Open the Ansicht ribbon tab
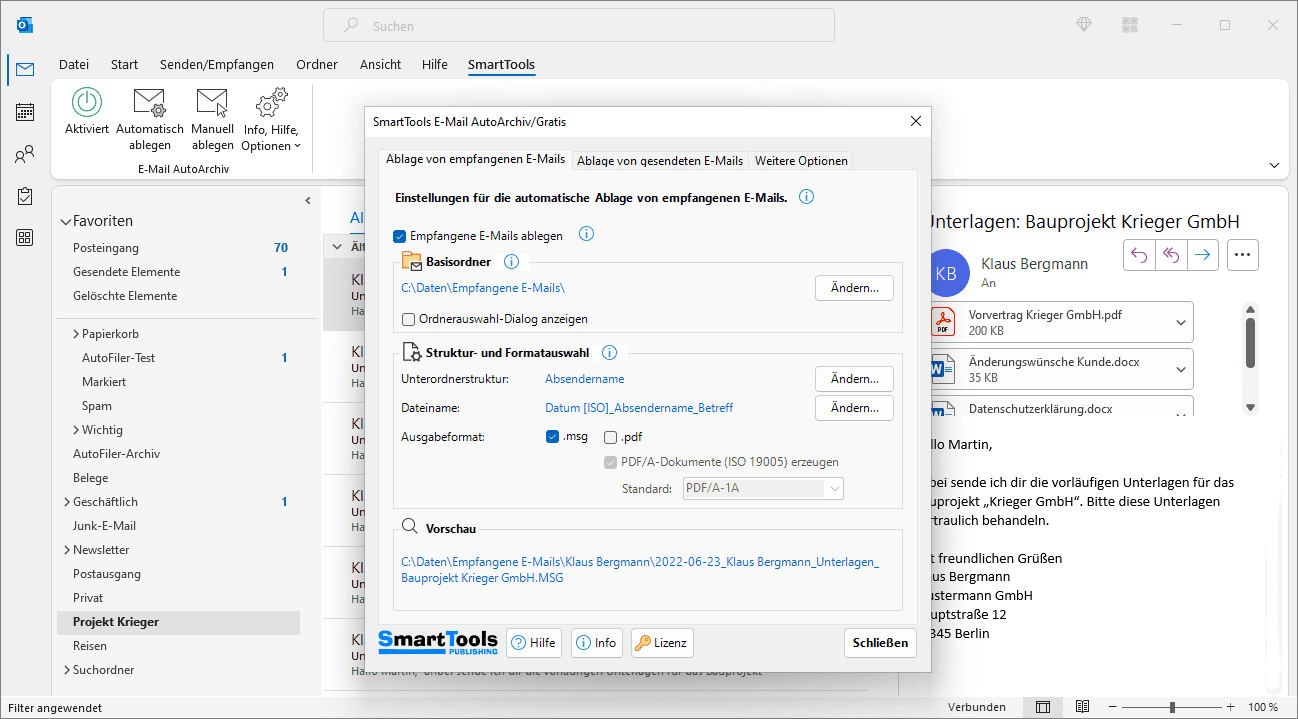 381,64
